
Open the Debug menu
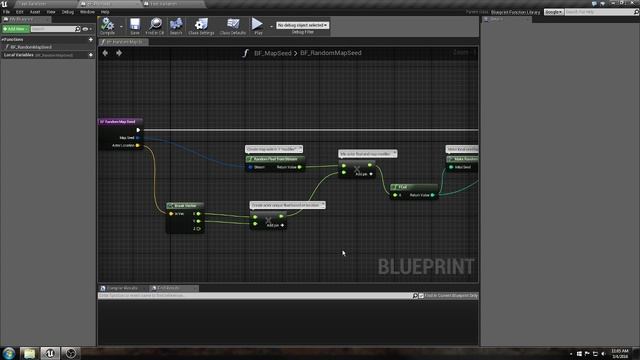68,12
